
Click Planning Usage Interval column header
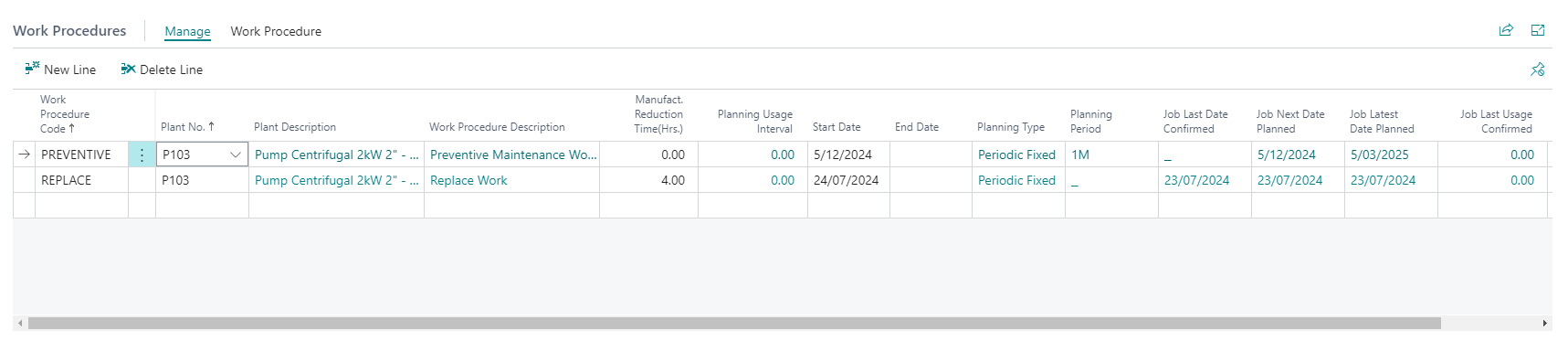pos(754,122)
